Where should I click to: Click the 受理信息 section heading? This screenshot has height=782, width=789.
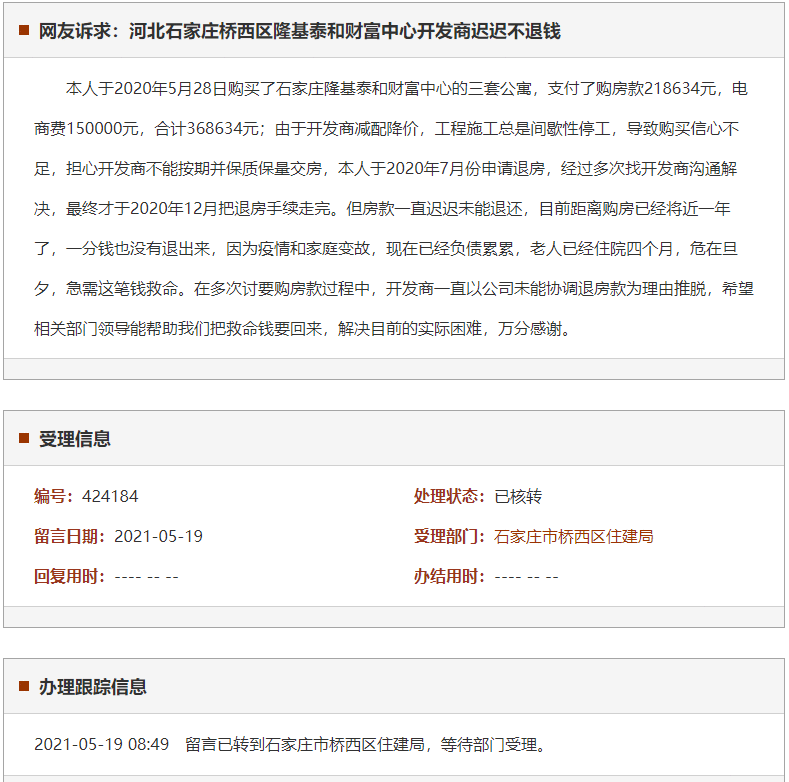click(74, 439)
